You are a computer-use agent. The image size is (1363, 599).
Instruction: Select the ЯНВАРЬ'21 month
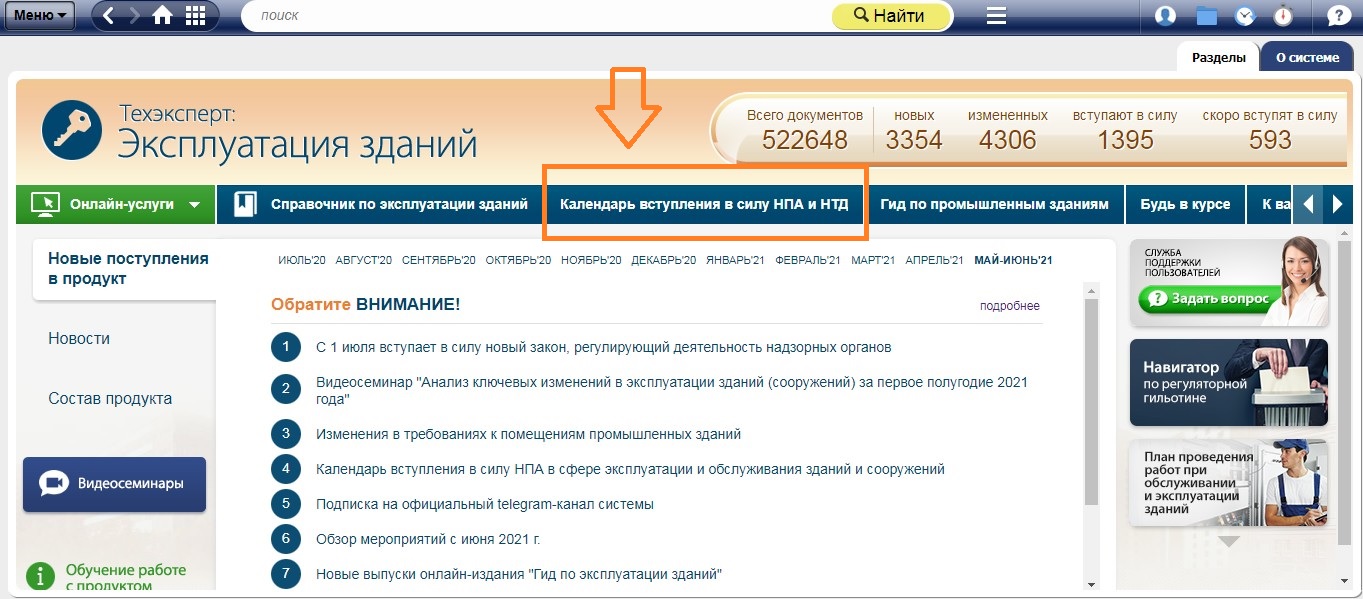(x=735, y=261)
